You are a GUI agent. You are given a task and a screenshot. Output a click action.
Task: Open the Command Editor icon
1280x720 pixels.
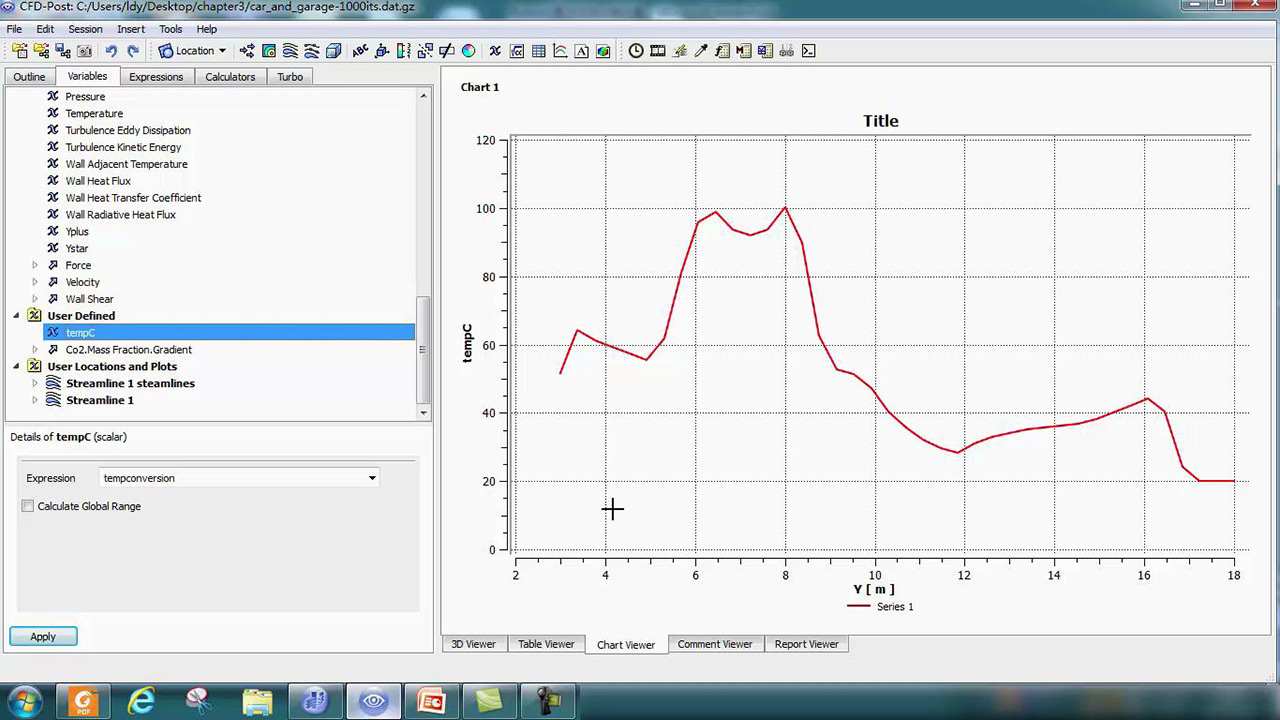tap(808, 51)
